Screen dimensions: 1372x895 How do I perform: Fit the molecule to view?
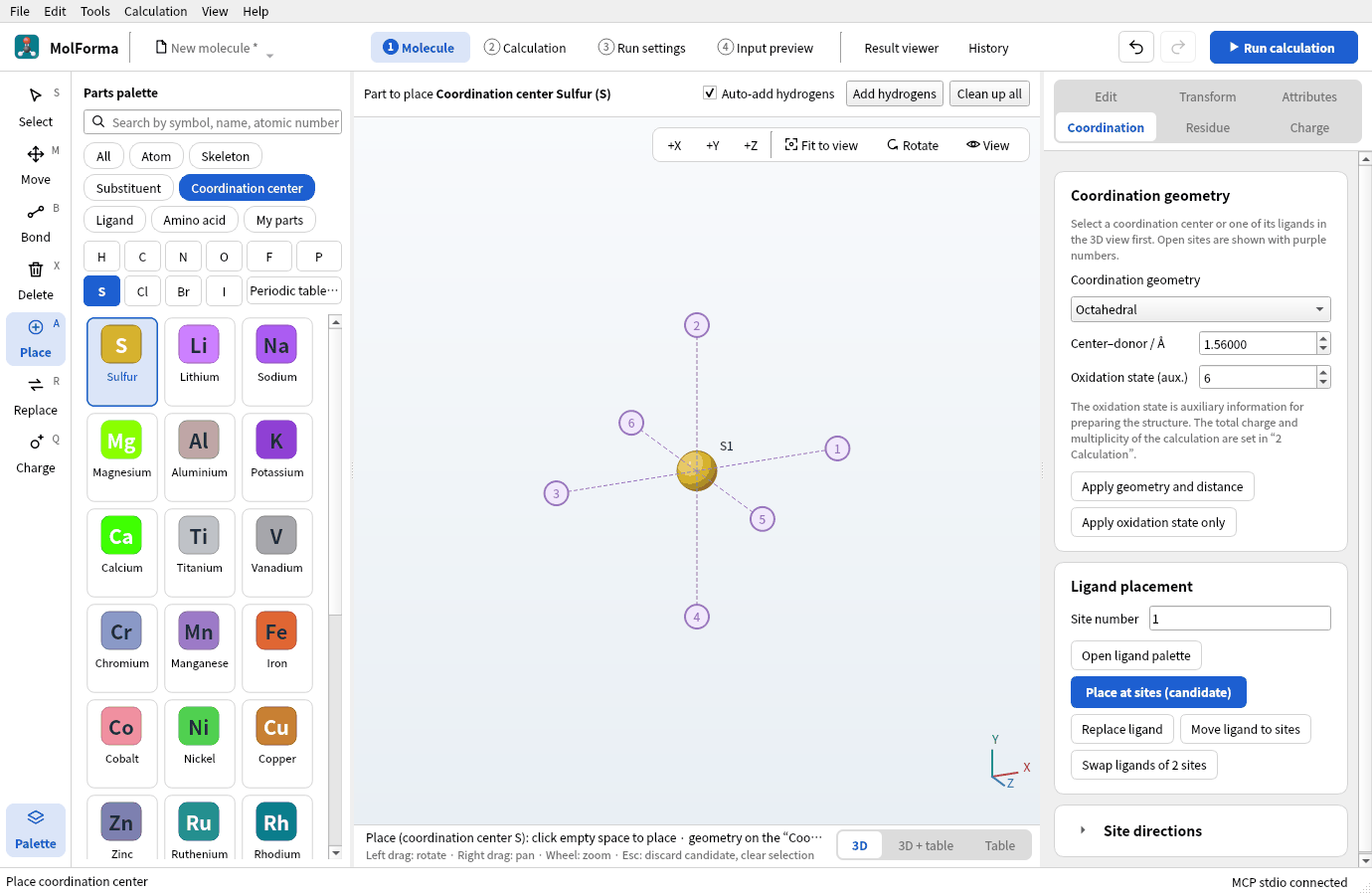821,145
